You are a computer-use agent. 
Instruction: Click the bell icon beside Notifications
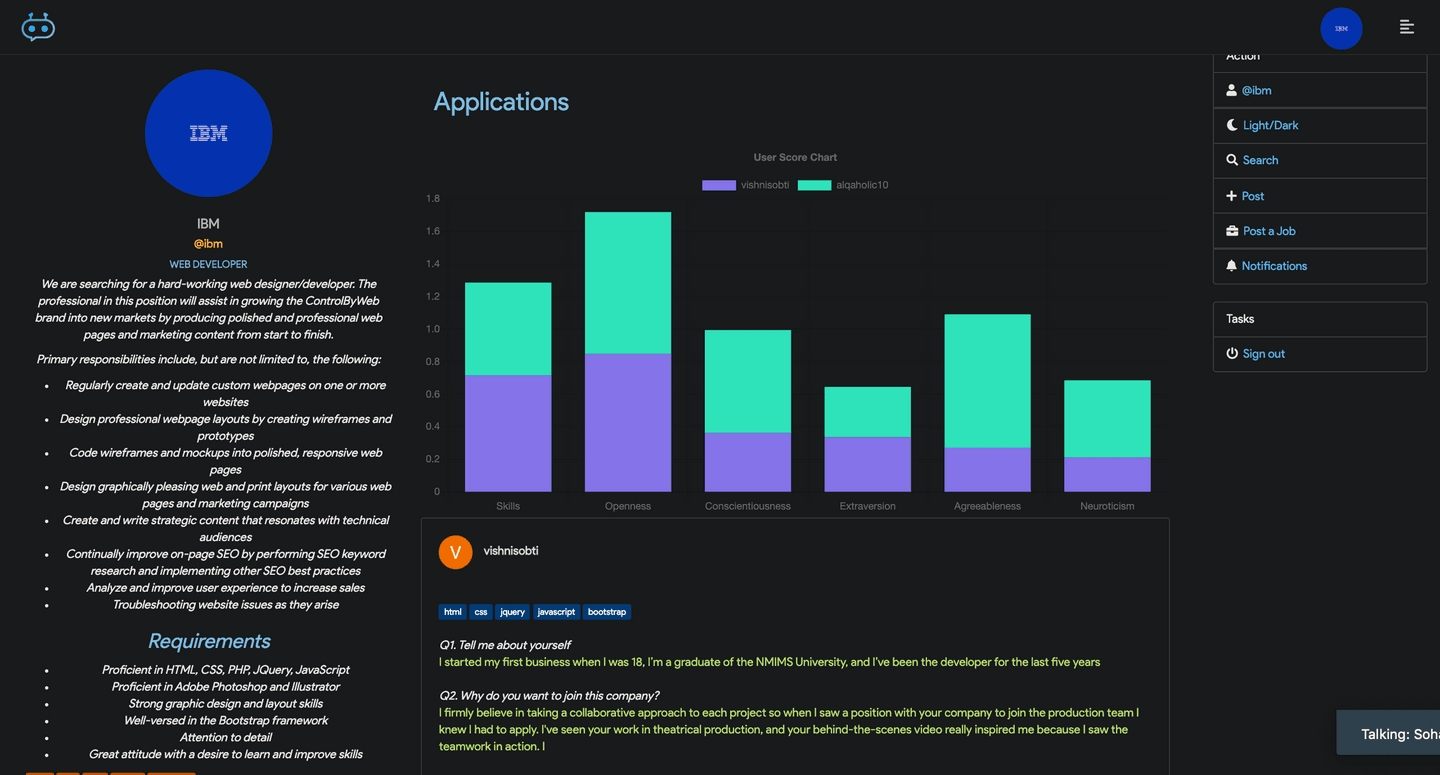click(x=1232, y=266)
